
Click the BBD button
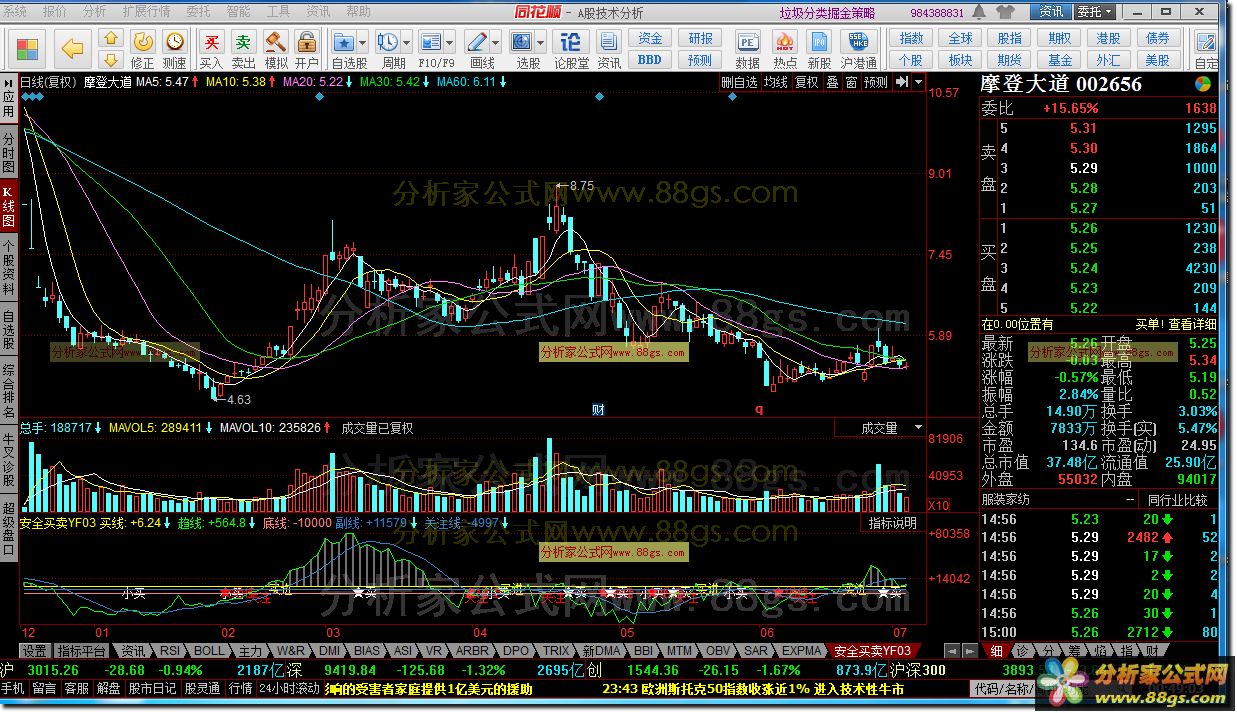click(x=650, y=59)
